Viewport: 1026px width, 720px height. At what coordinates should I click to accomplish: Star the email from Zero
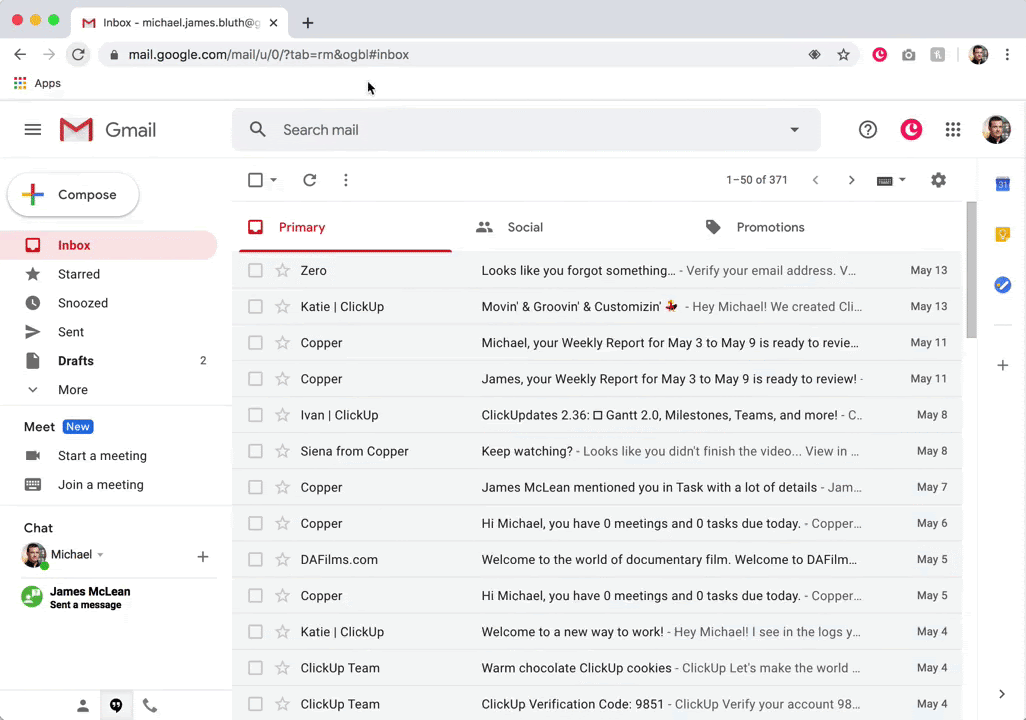(x=283, y=271)
